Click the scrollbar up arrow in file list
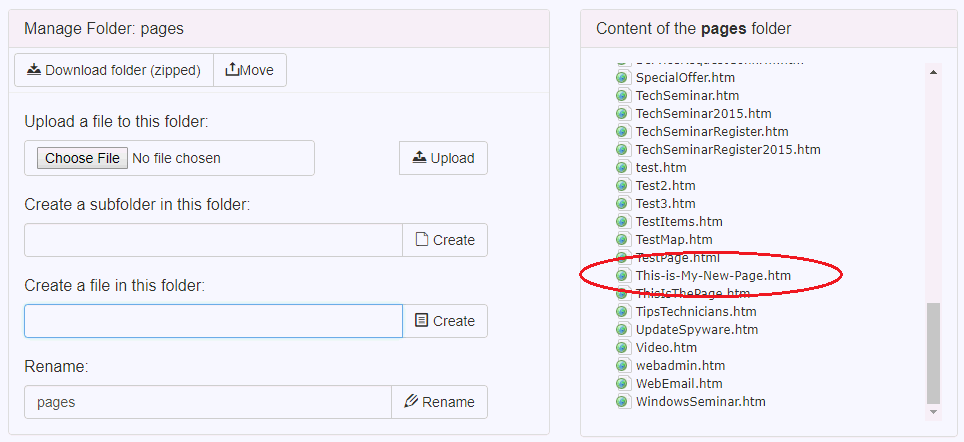 pos(934,71)
